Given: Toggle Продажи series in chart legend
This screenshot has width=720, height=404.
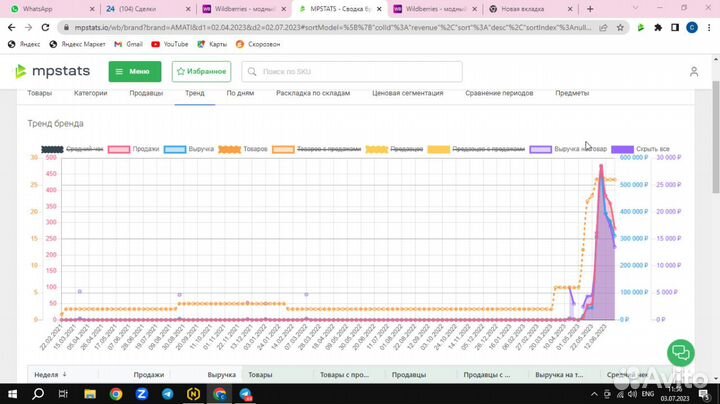Looking at the screenshot, I should coord(133,149).
